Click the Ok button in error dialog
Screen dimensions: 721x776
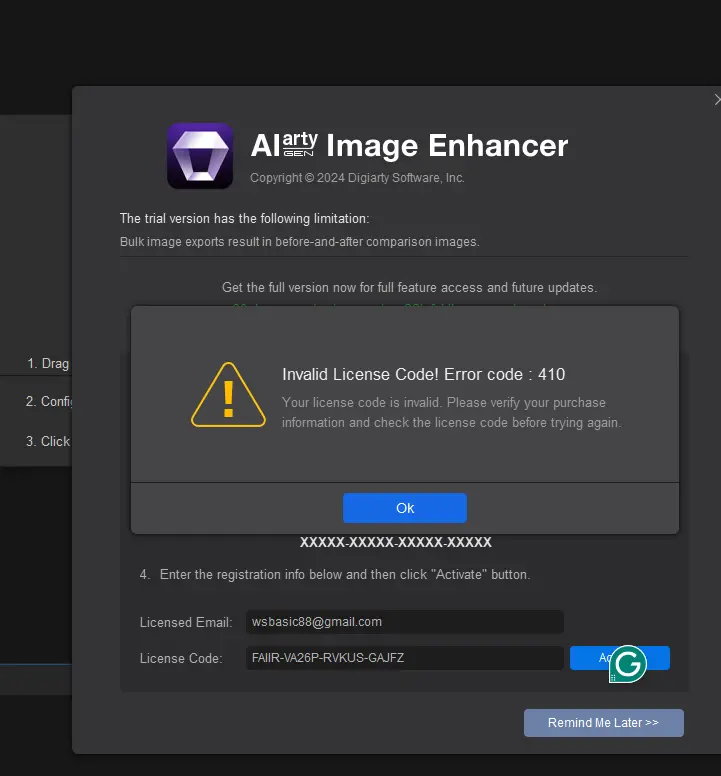click(x=404, y=508)
